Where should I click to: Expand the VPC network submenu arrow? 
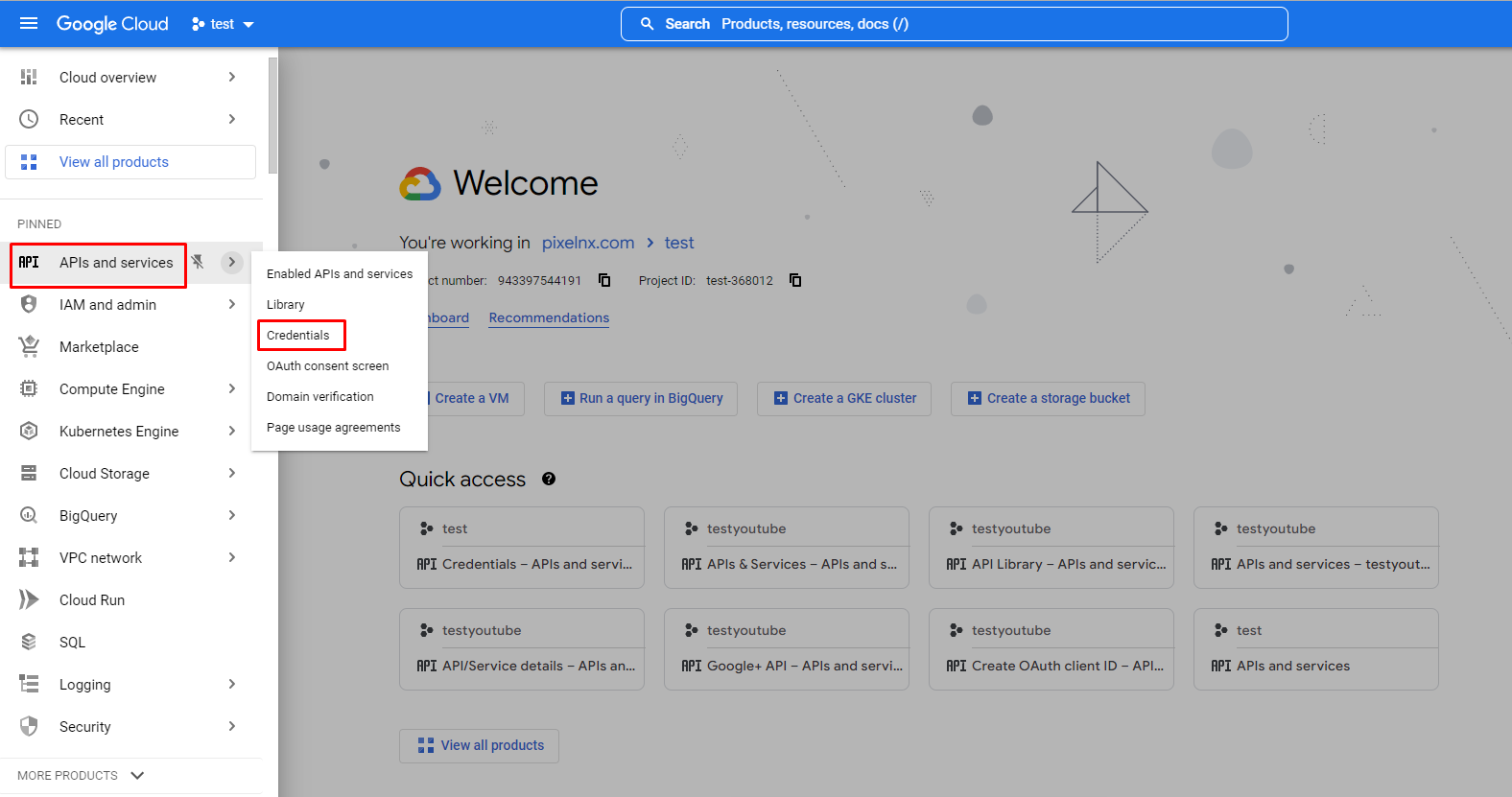point(231,557)
